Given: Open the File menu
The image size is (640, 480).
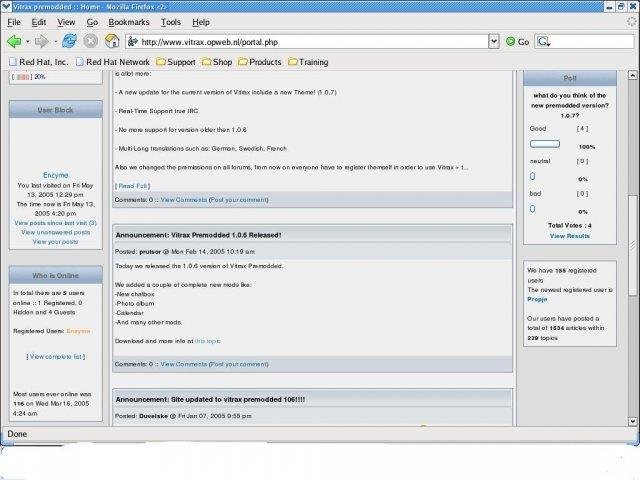Looking at the screenshot, I should pos(14,22).
